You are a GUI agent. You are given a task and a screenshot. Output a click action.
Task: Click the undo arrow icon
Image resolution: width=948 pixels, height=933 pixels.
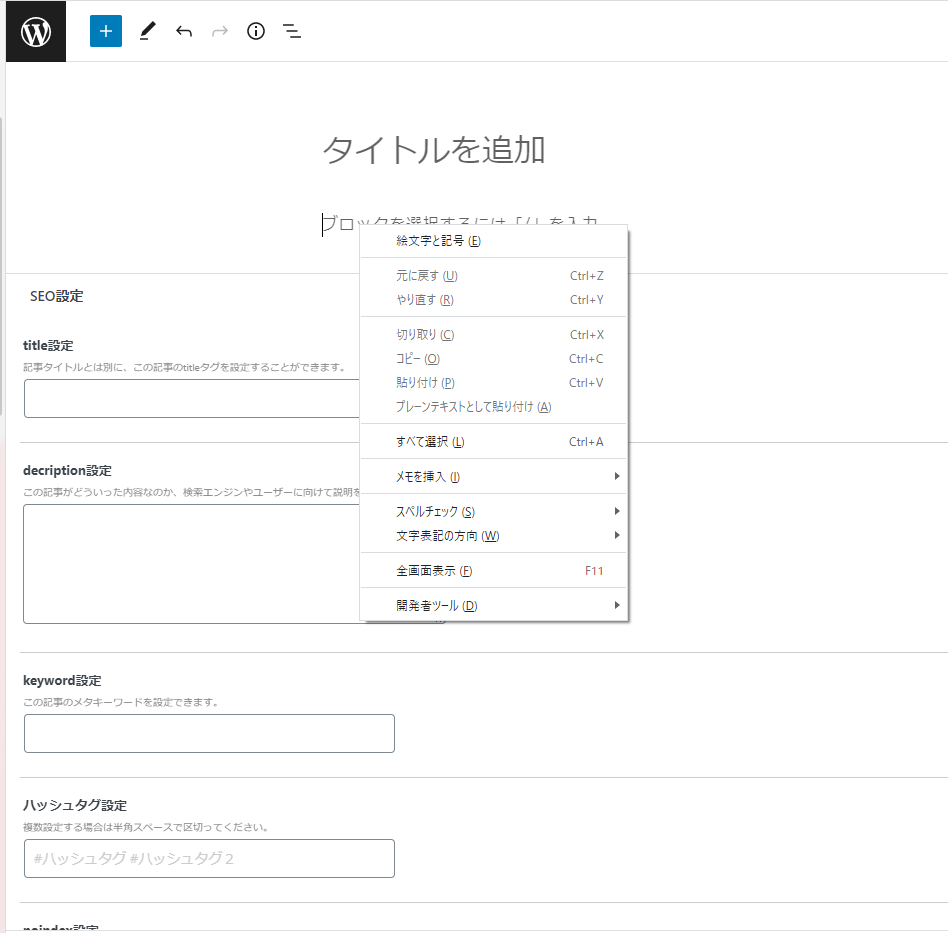tap(184, 31)
